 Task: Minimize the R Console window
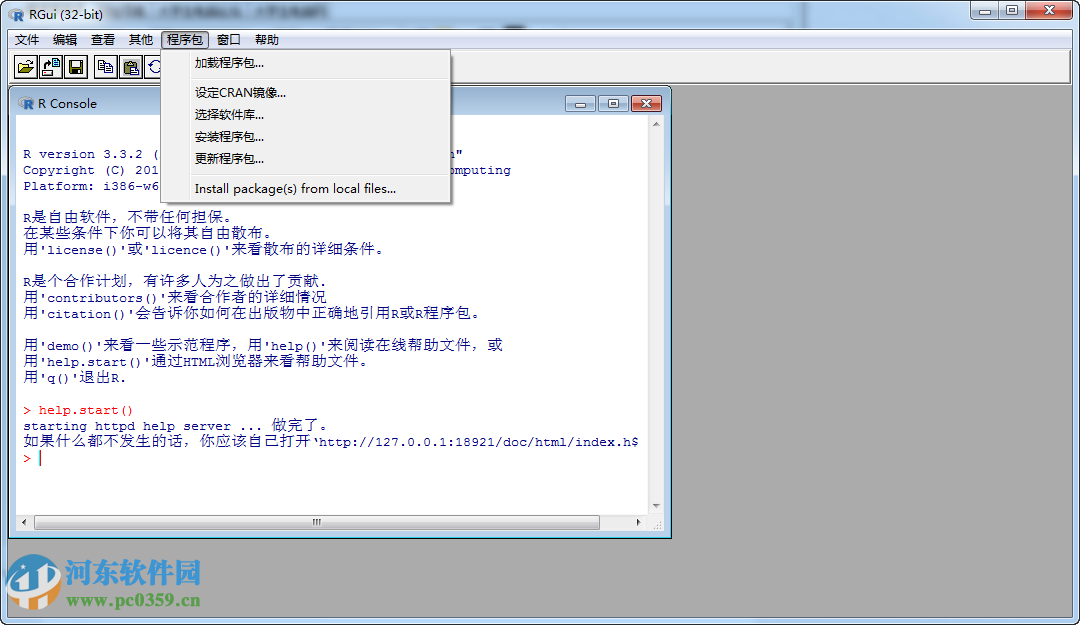581,103
